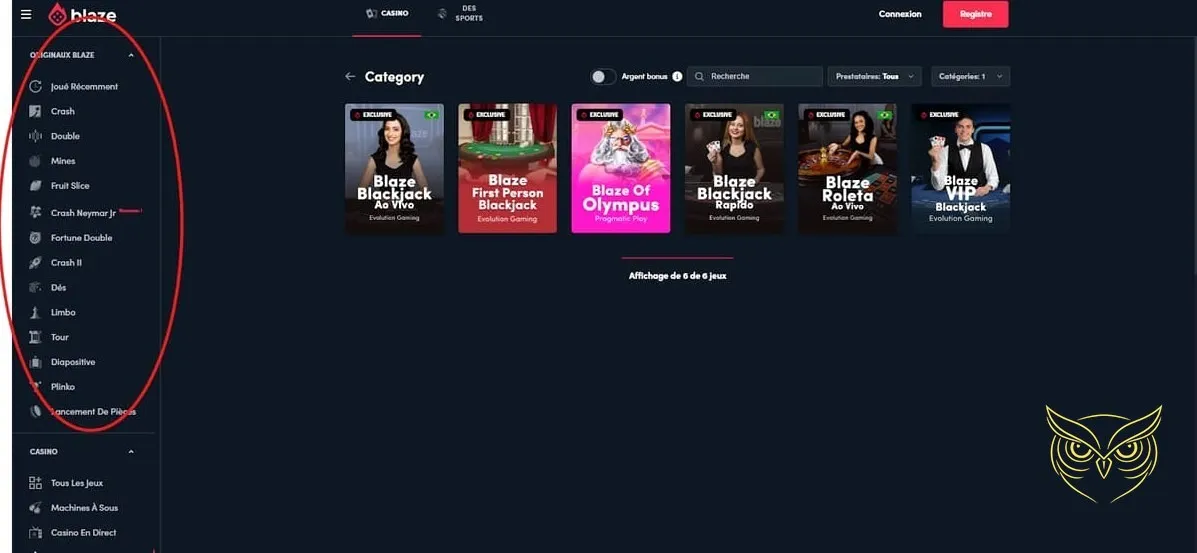The height and width of the screenshot is (553, 1197).
Task: Click the Diapositive sidebar icon
Action: 35,362
